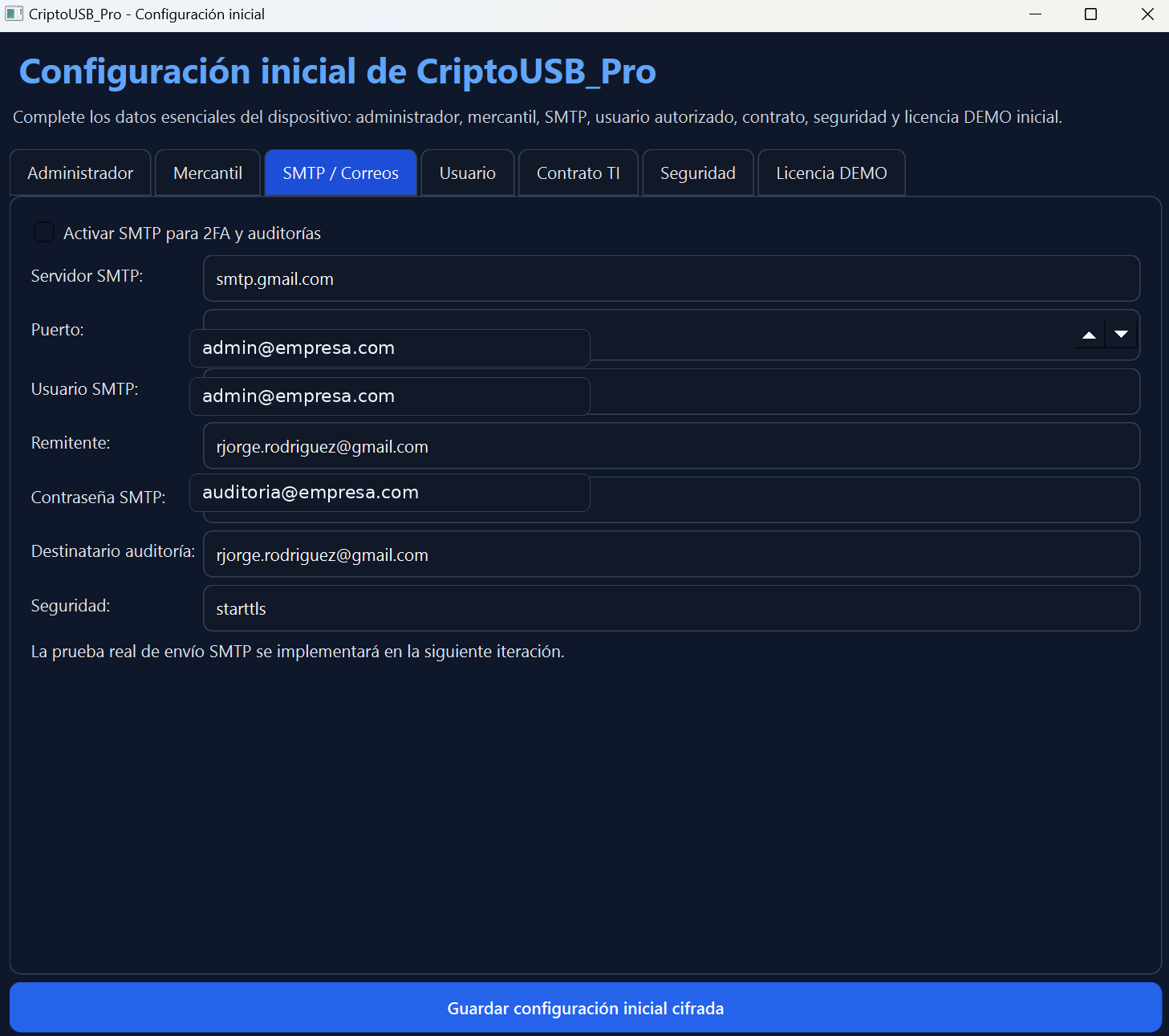Screen dimensions: 1169x1036
Task: Focus the Destinatario auditoría email field
Action: pyautogui.click(x=672, y=554)
